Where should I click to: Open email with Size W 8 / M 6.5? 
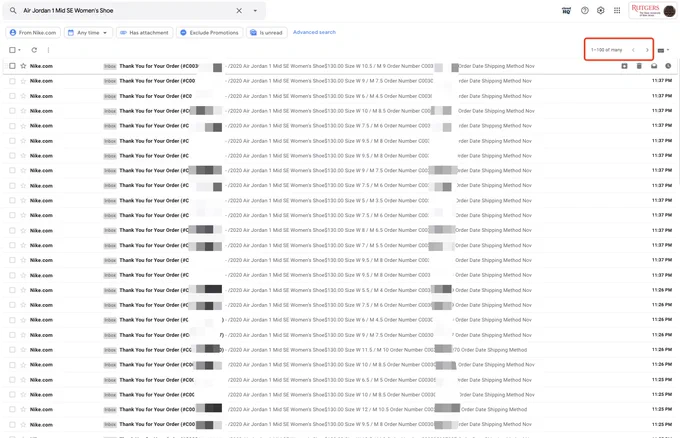pyautogui.click(x=340, y=230)
